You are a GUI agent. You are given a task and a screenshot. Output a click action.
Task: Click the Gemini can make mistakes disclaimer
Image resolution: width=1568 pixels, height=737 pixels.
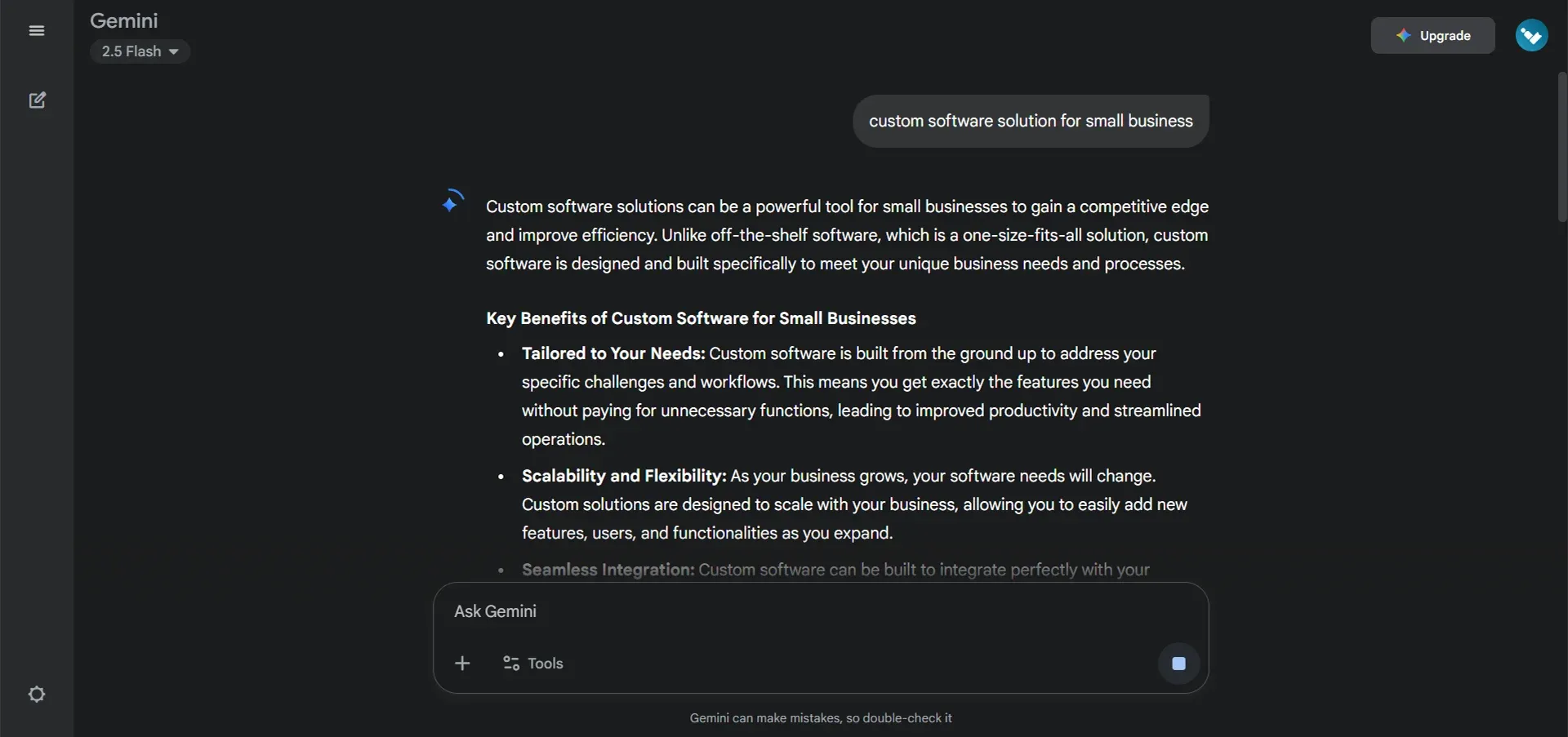821,718
